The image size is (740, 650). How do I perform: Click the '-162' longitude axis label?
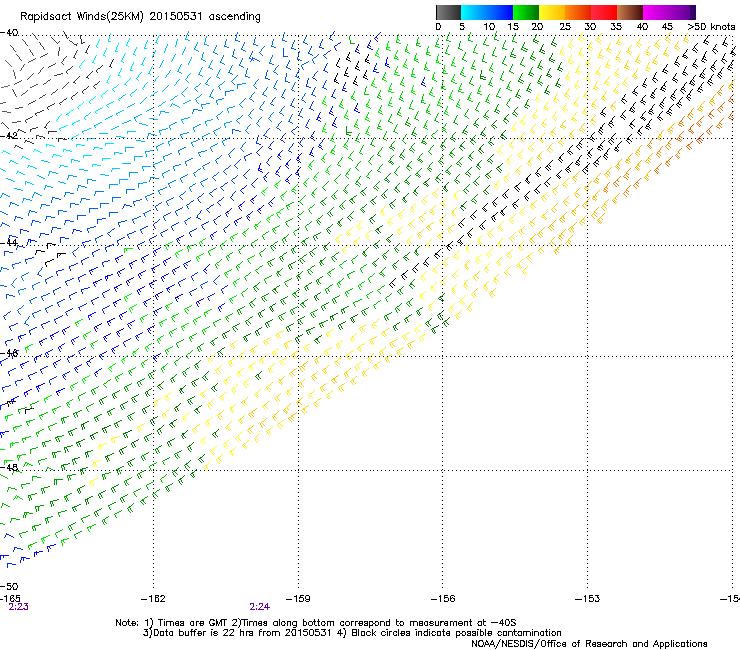[x=153, y=599]
